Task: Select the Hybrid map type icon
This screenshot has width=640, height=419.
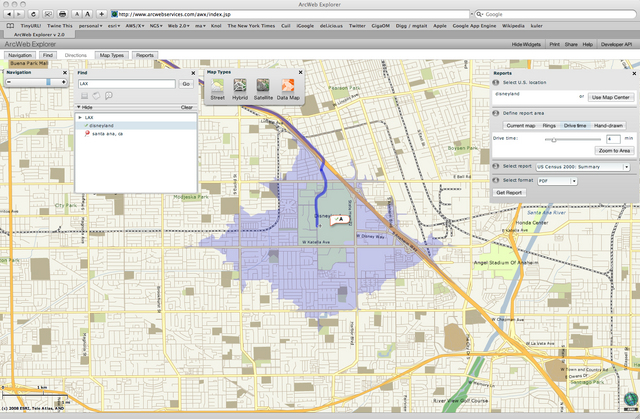Action: (240, 86)
